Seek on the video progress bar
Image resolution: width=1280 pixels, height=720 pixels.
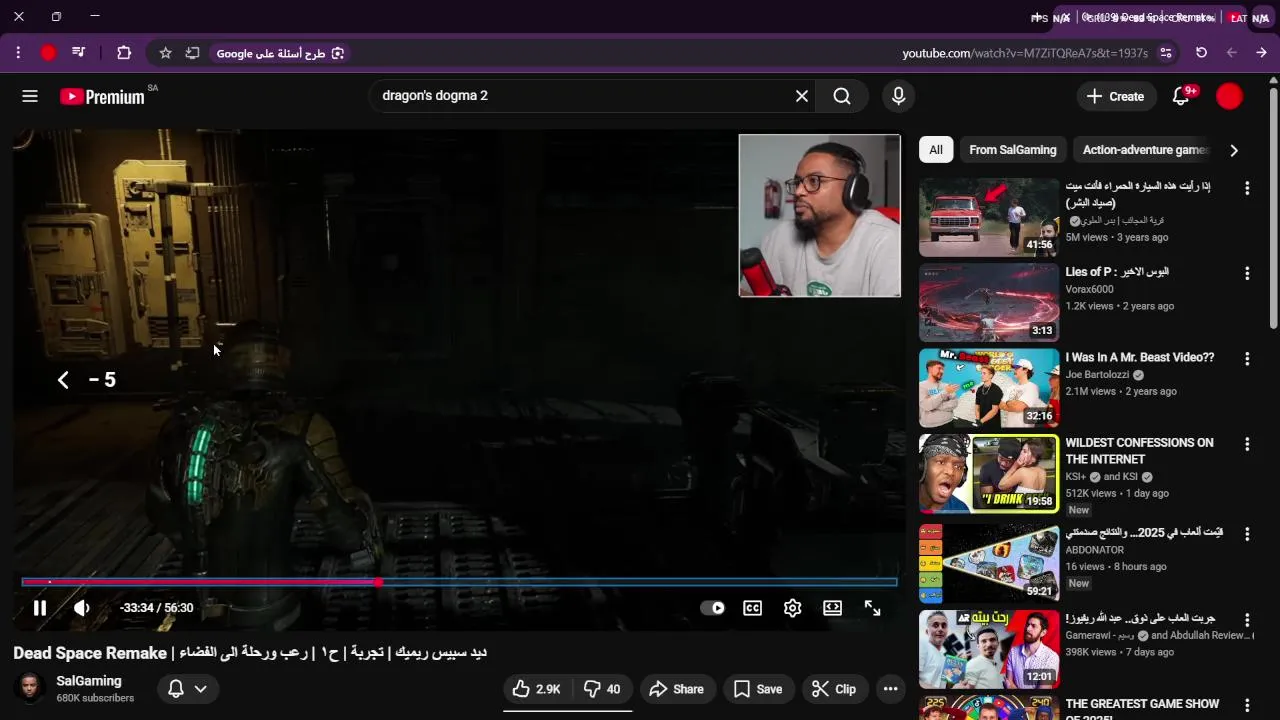click(459, 582)
